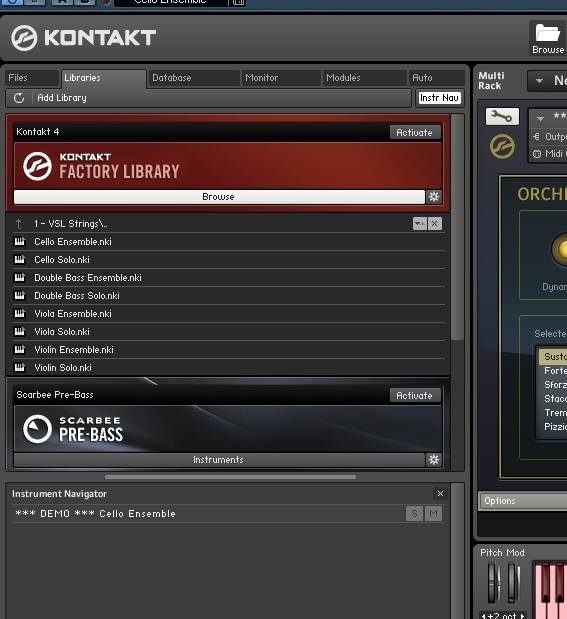Switch to the Auto tab
This screenshot has height=619, width=567.
[x=437, y=78]
